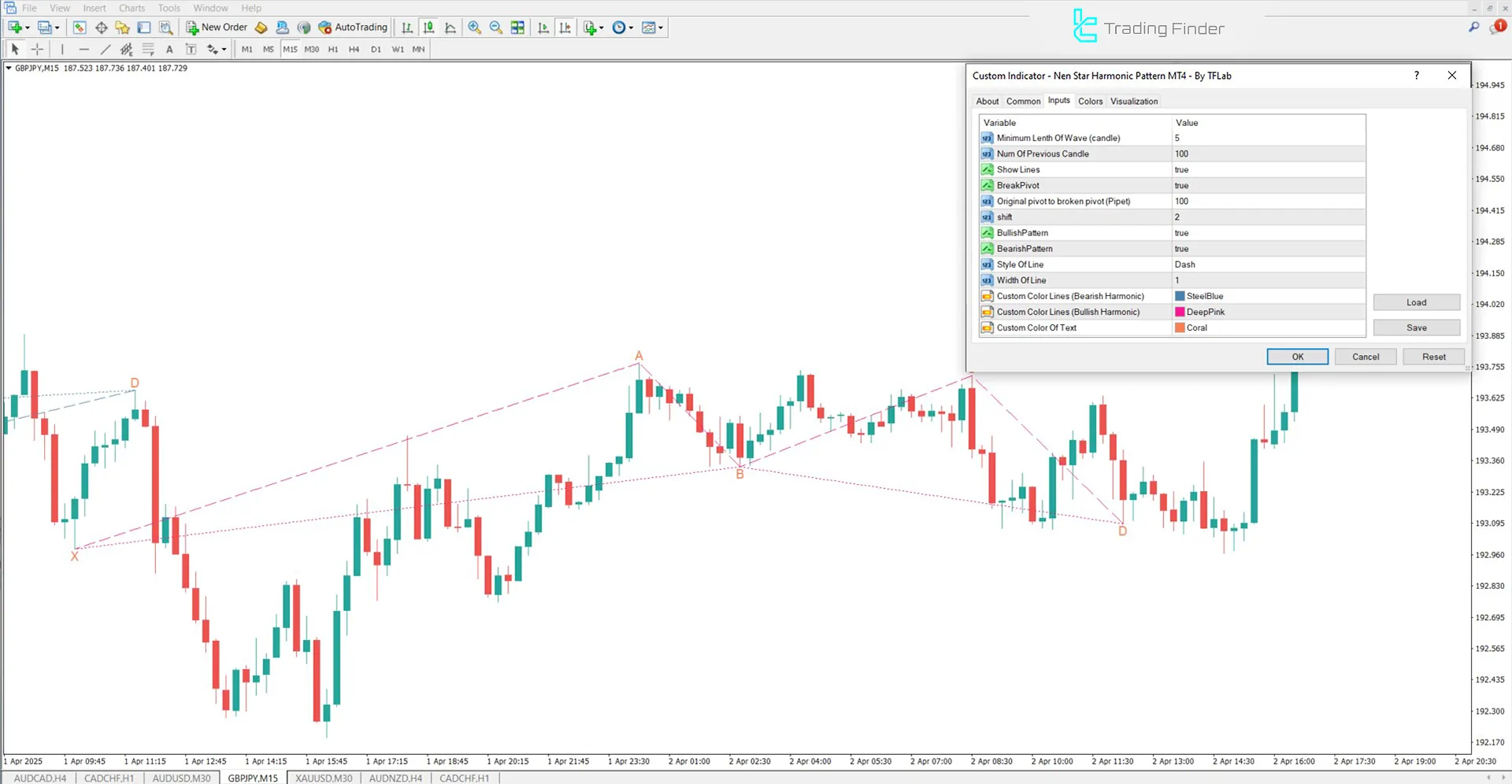Switch chart to Candlestick view
This screenshot has height=784, width=1512.
[x=428, y=28]
